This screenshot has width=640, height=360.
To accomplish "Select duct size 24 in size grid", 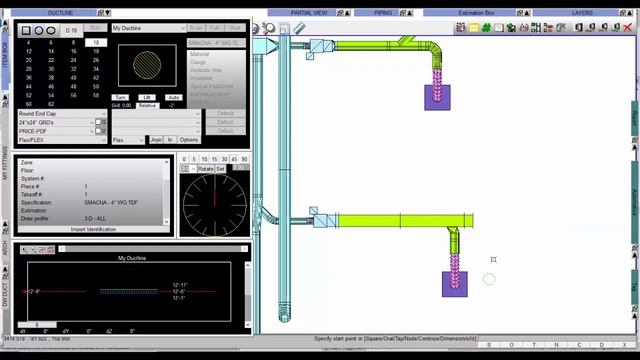I will (73, 60).
